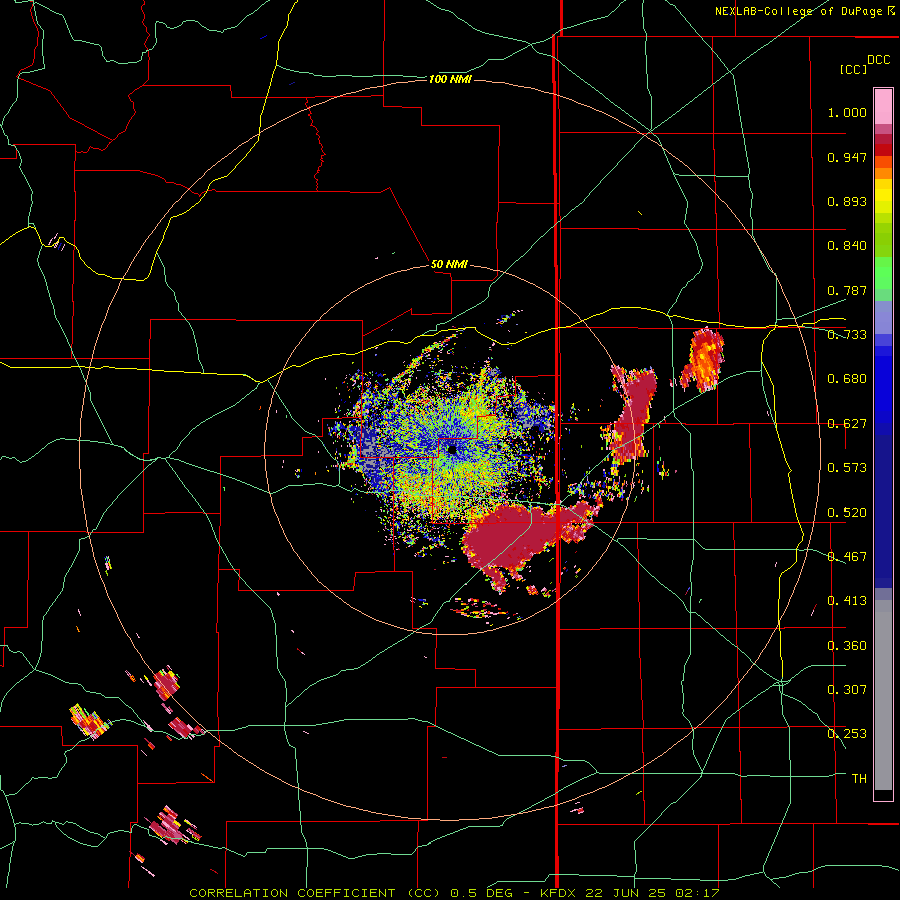Pick the light pink swatch at top of color bar
Screen dimensions: 900x900
883,107
